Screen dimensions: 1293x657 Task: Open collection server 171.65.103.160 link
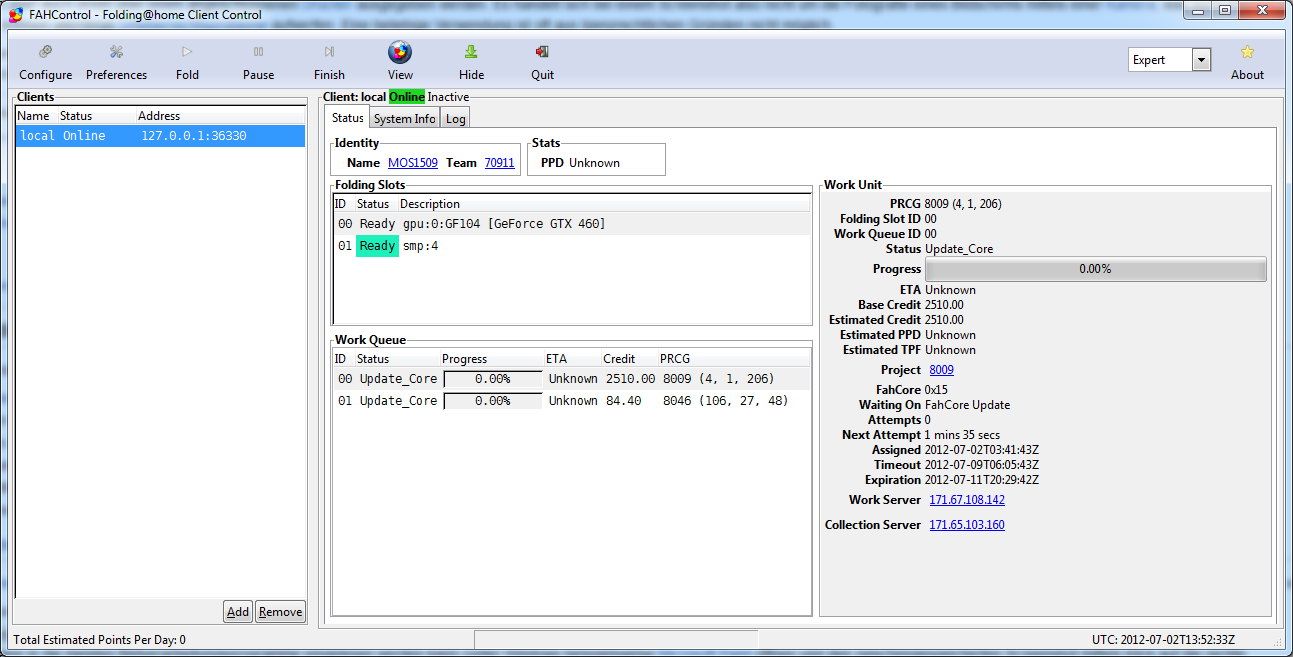click(x=967, y=524)
